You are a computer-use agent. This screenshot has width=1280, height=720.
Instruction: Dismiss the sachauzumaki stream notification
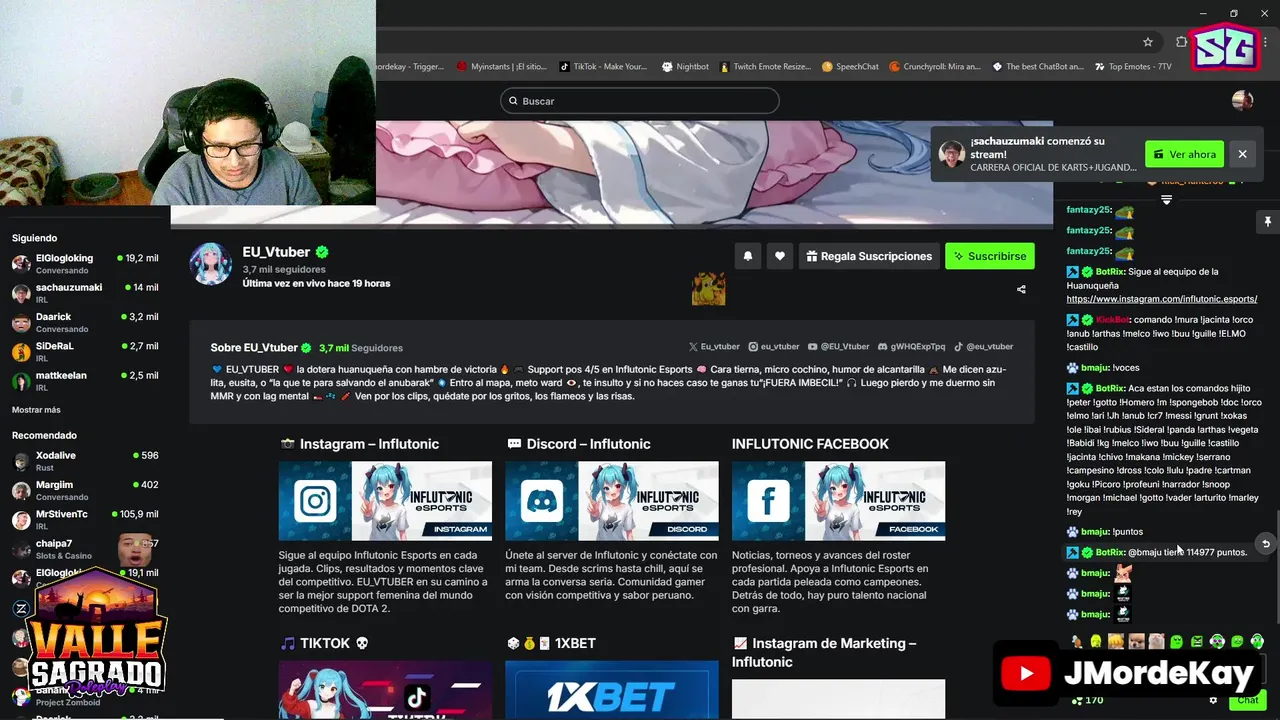1242,154
